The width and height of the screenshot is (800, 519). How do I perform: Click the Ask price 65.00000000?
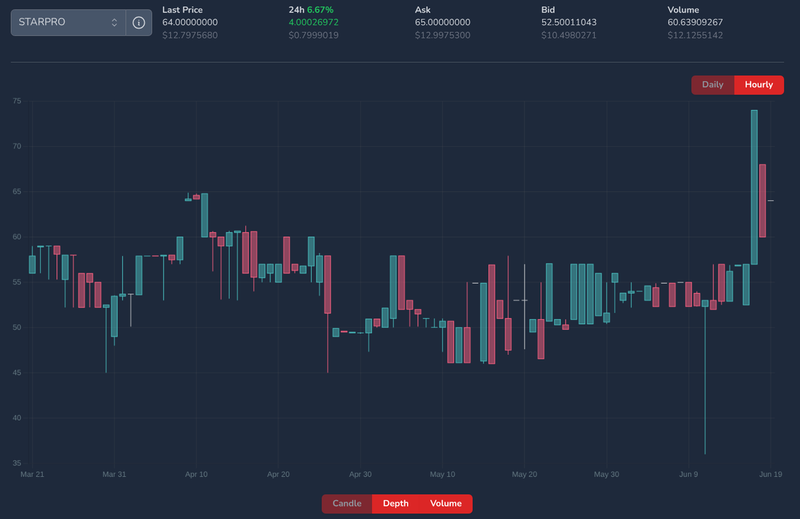point(442,22)
